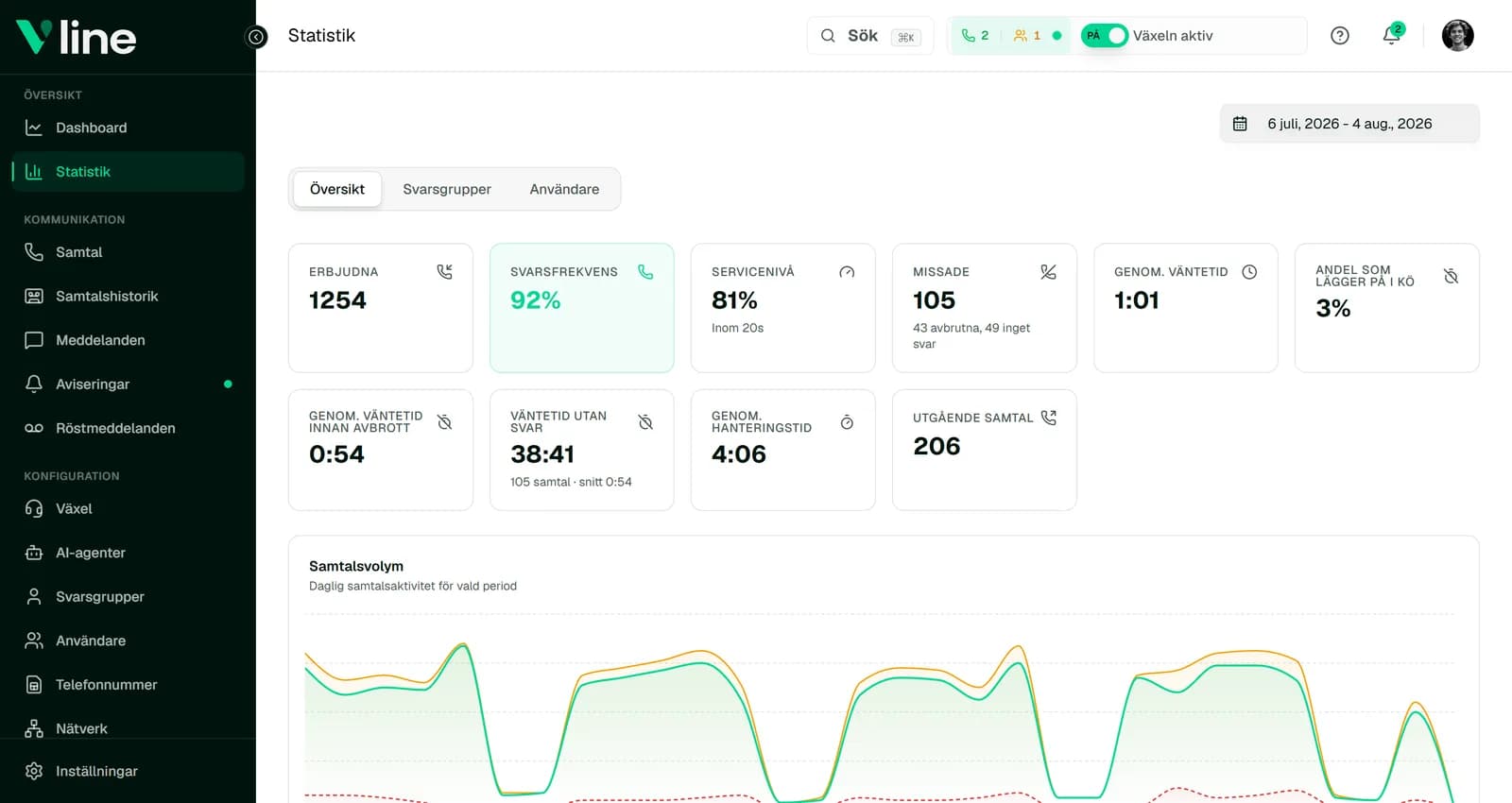Select the Missade 105 card
The width and height of the screenshot is (1512, 803).
point(985,308)
